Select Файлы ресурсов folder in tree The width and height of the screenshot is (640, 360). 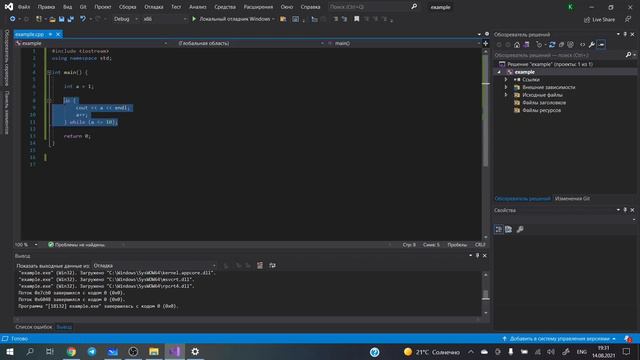541,110
